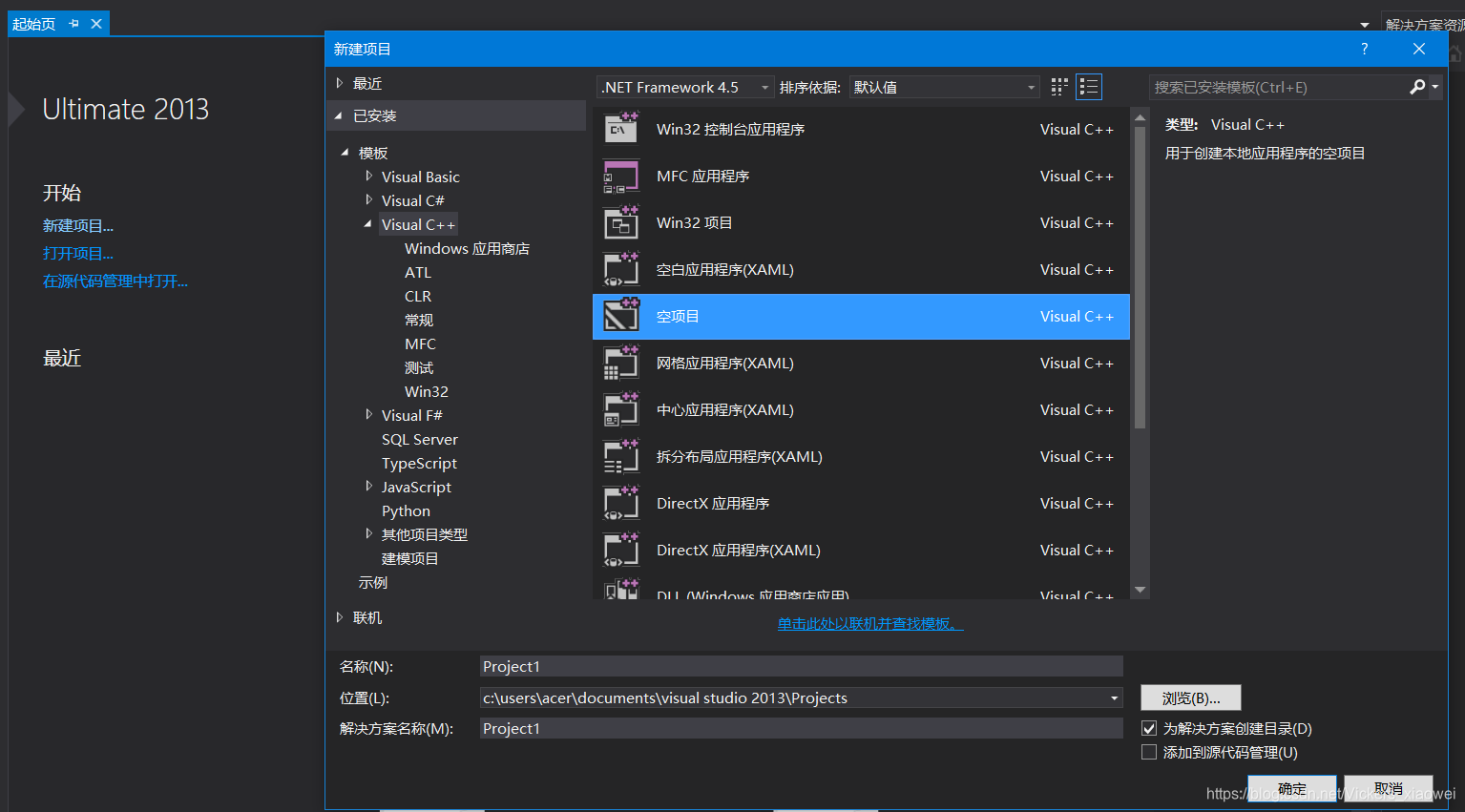This screenshot has height=812, width=1465.
Task: Open the dialog help question mark
Action: pyautogui.click(x=1365, y=49)
